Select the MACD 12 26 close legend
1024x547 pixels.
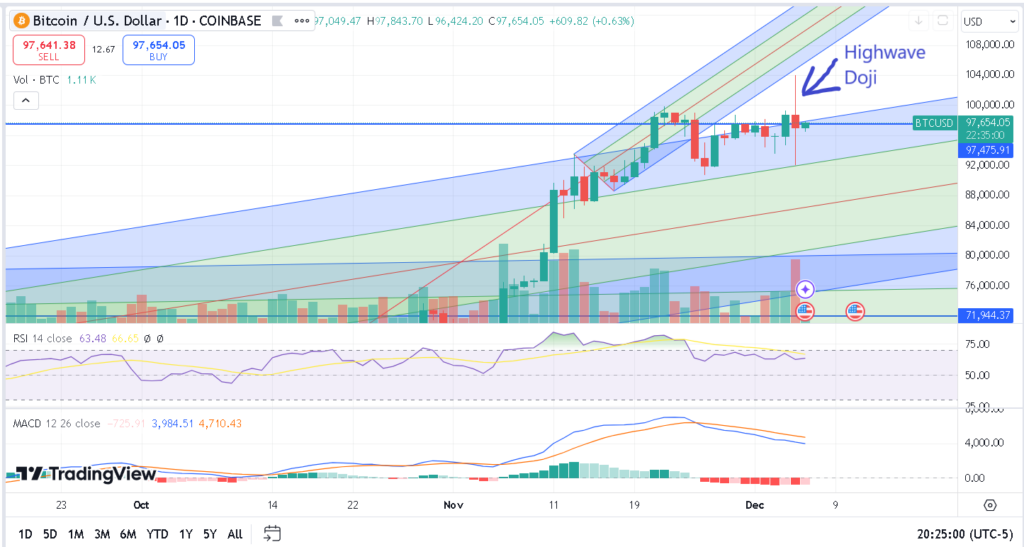(x=56, y=424)
